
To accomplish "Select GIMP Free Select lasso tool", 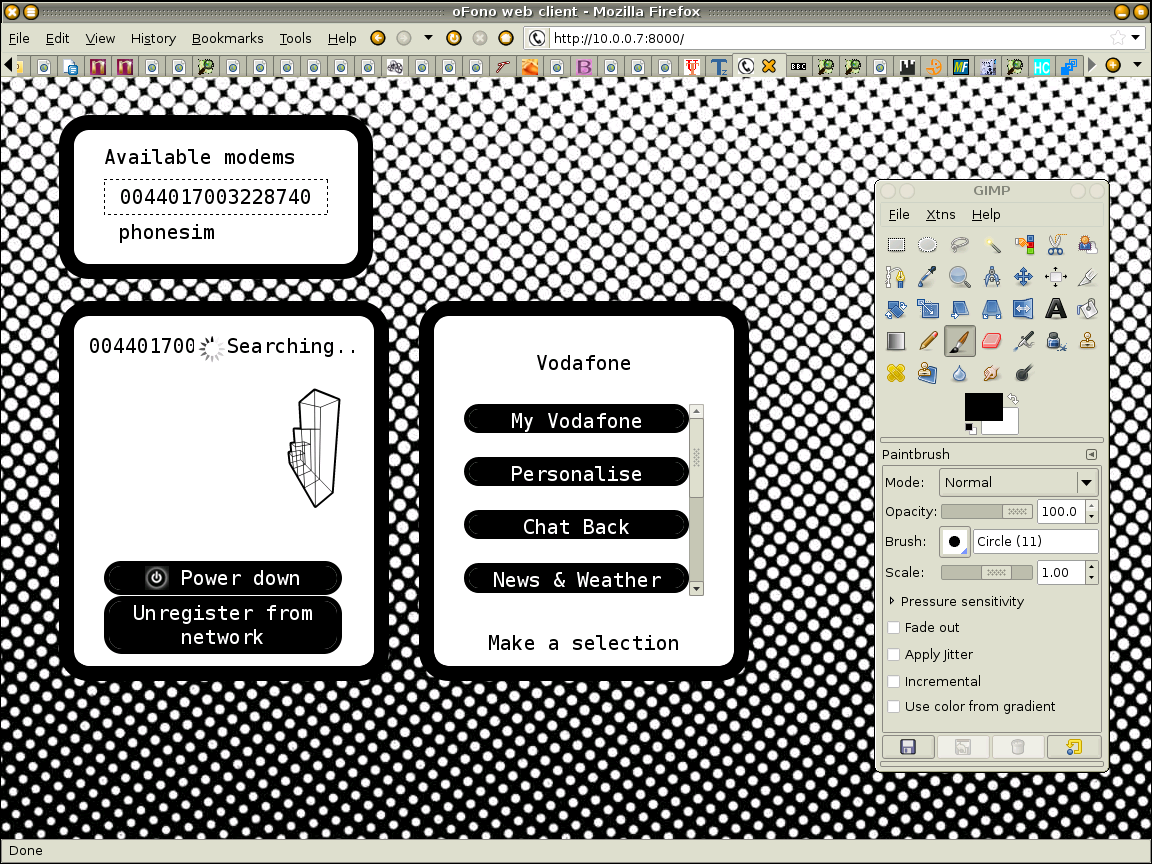I will pos(960,245).
